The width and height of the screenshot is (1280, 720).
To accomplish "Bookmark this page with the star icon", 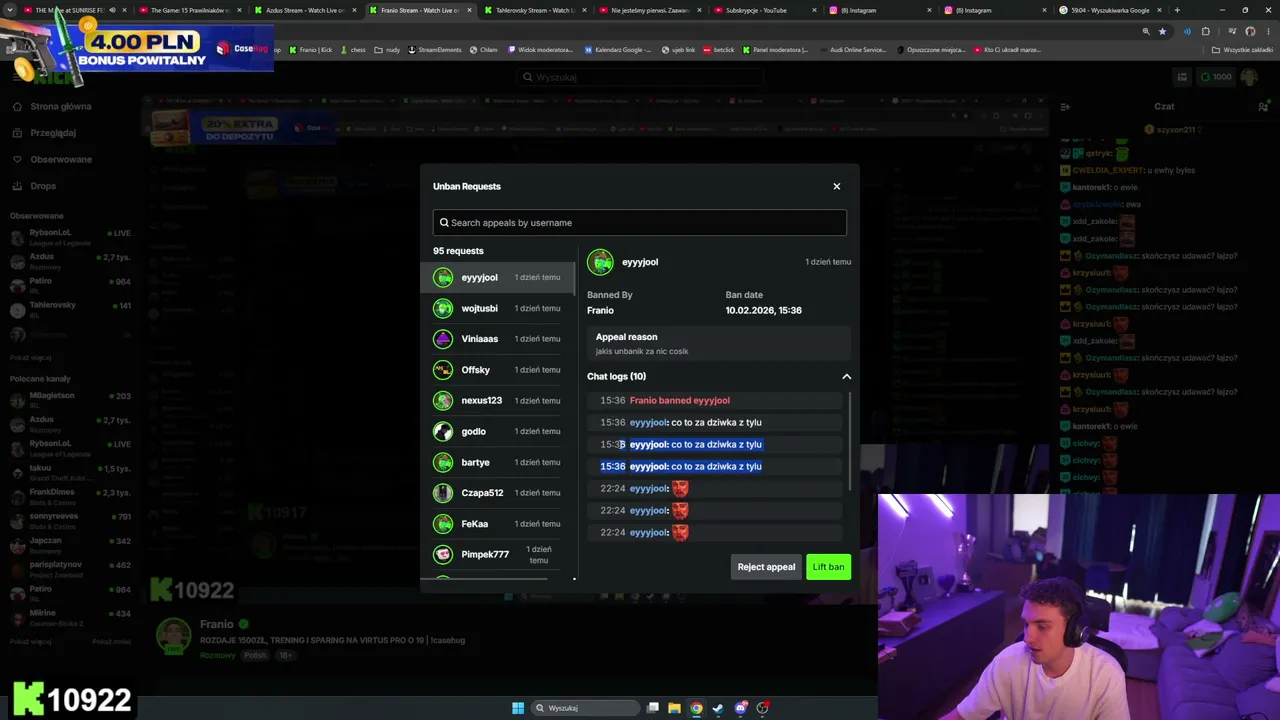I will (x=1162, y=31).
